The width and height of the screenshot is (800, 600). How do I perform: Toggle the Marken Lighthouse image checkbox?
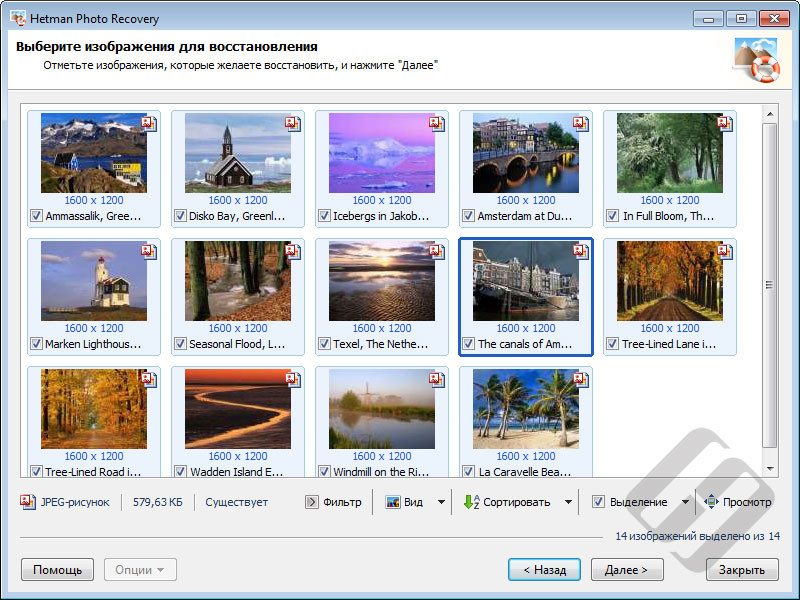(x=36, y=344)
